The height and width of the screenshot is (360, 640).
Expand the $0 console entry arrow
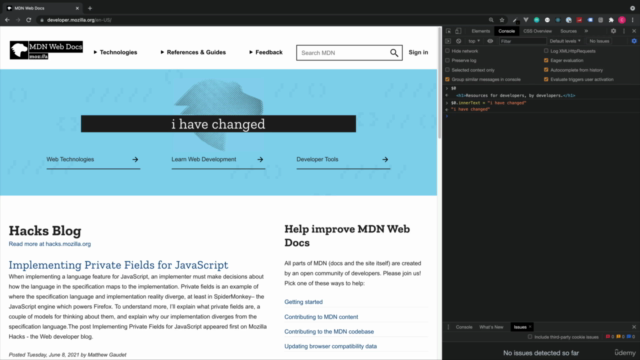click(x=447, y=88)
